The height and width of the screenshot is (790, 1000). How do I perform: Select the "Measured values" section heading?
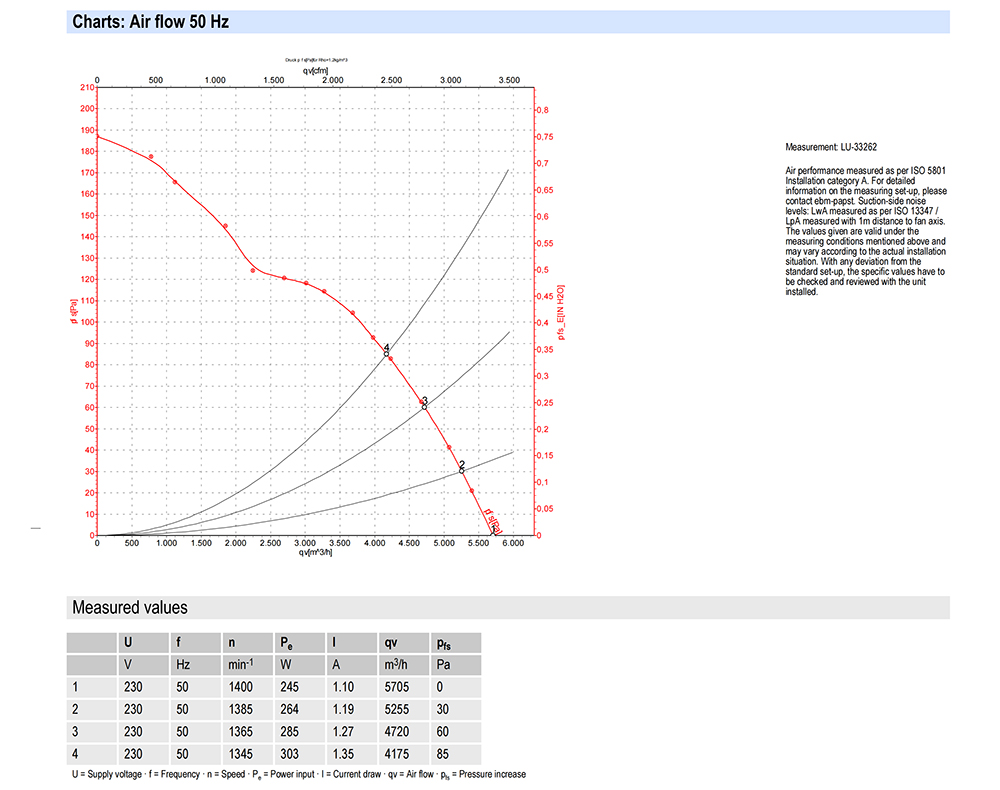tap(129, 607)
